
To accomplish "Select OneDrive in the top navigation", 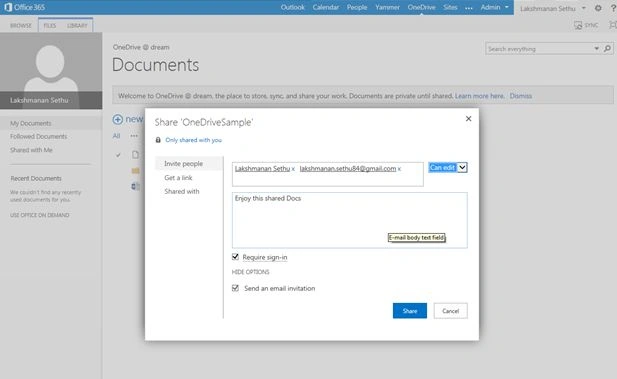I will [421, 7].
